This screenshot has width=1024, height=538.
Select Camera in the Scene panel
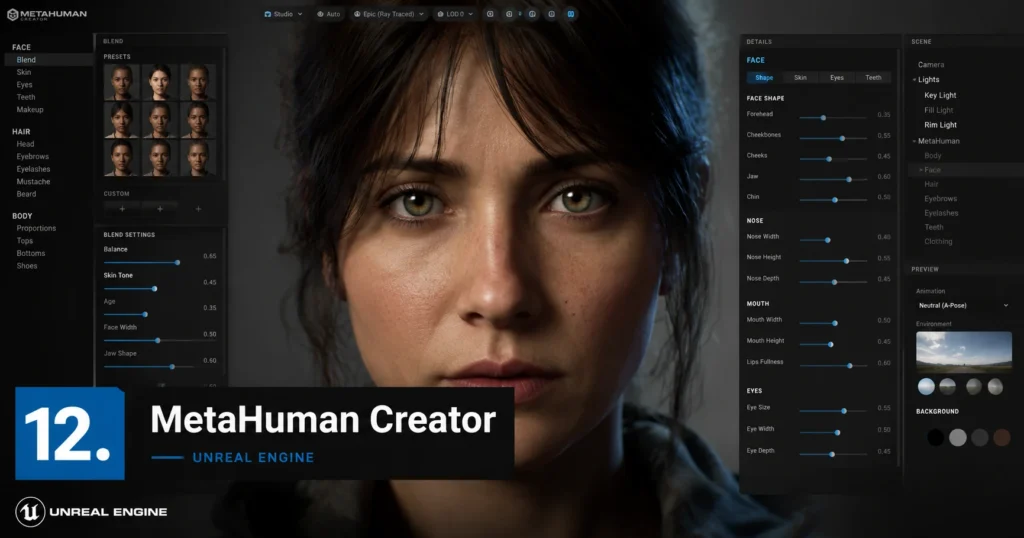coord(931,65)
